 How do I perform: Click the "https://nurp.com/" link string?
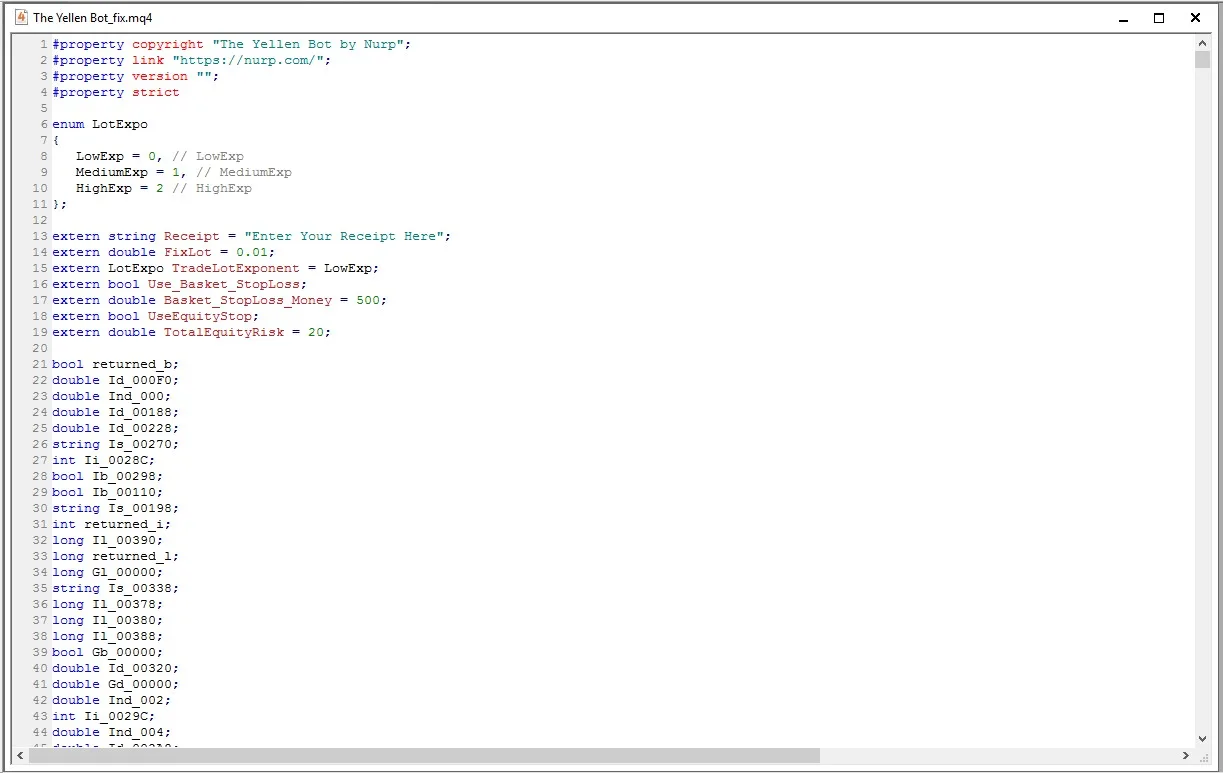pyautogui.click(x=247, y=60)
